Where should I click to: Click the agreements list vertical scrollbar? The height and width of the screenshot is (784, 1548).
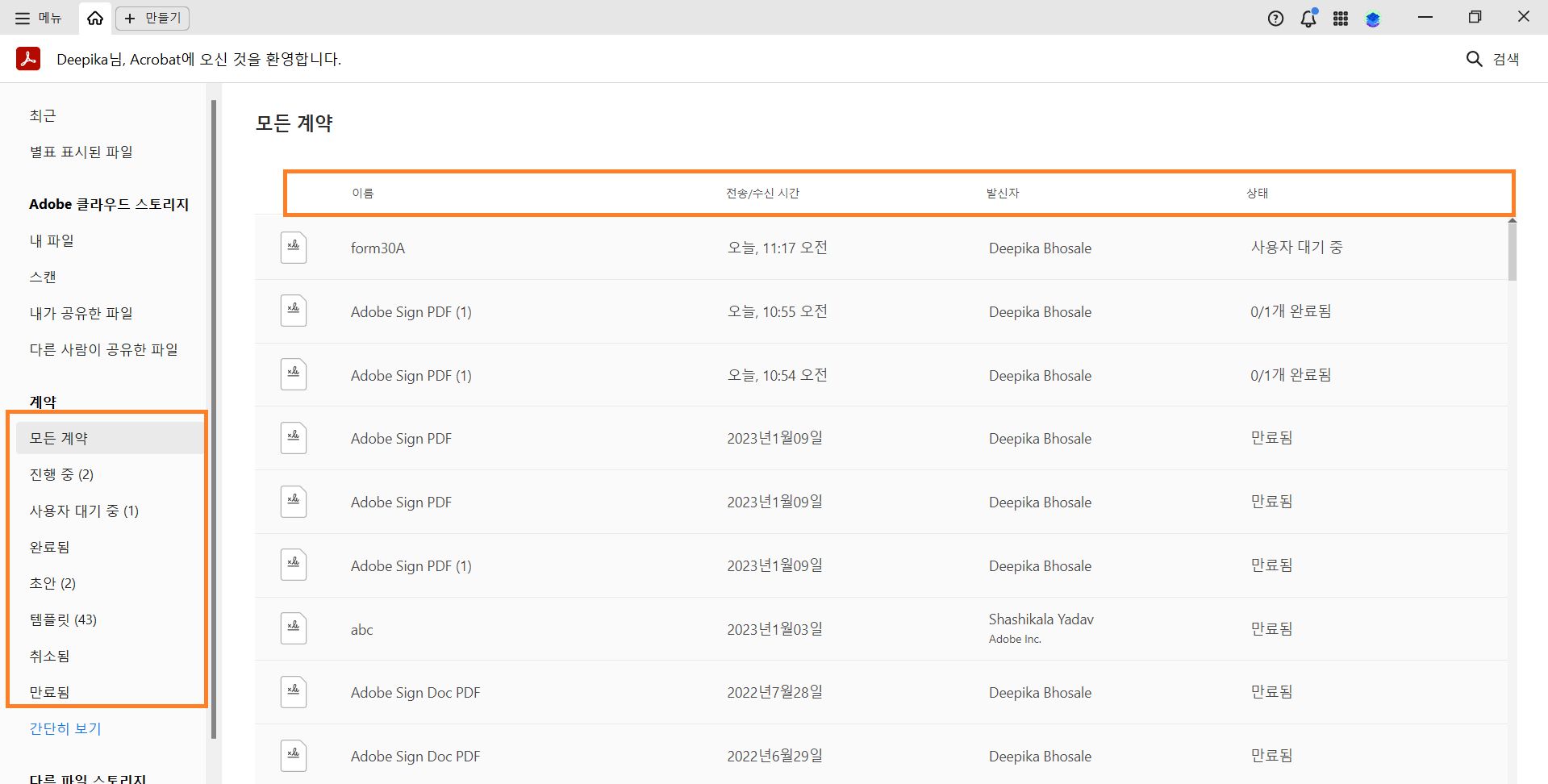pos(1512,252)
